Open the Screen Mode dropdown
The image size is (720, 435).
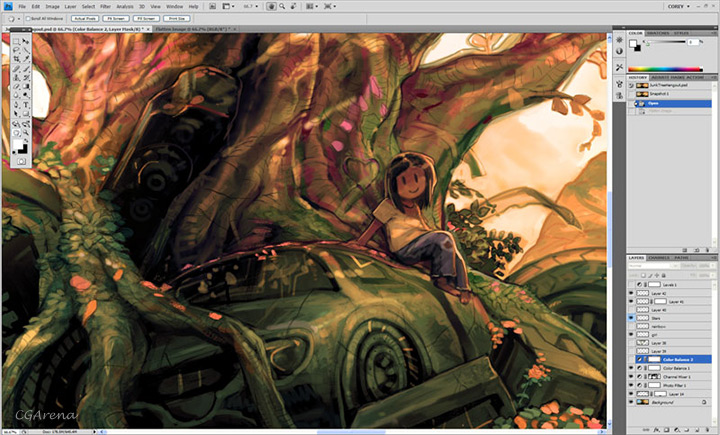point(330,6)
